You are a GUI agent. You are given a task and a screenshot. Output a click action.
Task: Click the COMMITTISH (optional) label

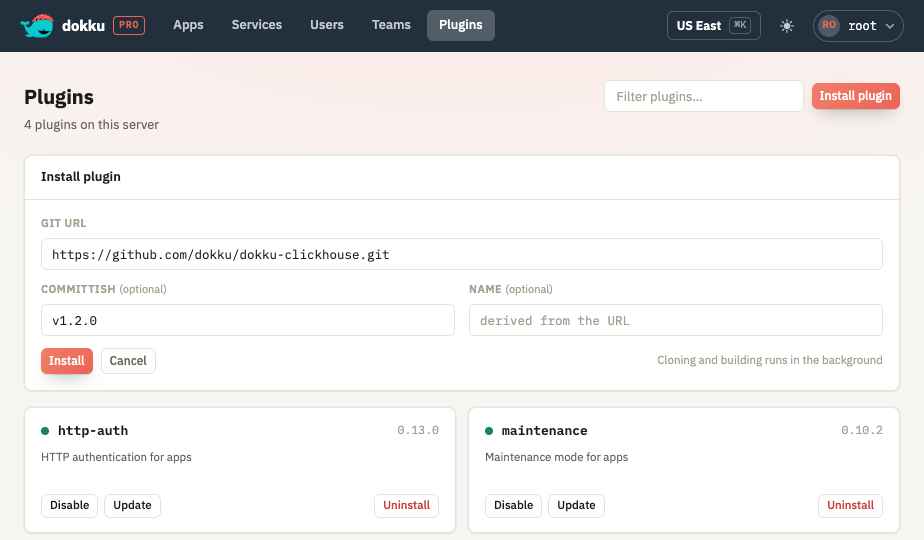point(104,289)
